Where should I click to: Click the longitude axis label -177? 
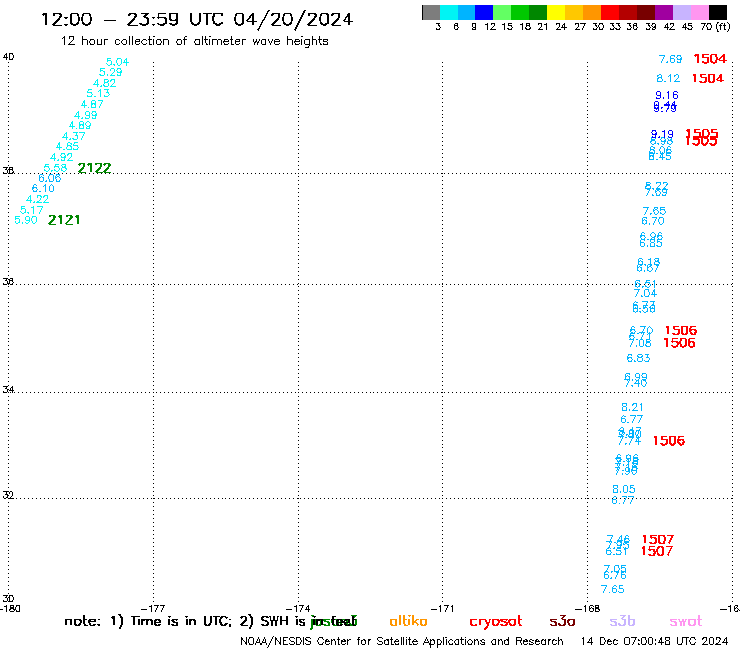click(x=153, y=609)
